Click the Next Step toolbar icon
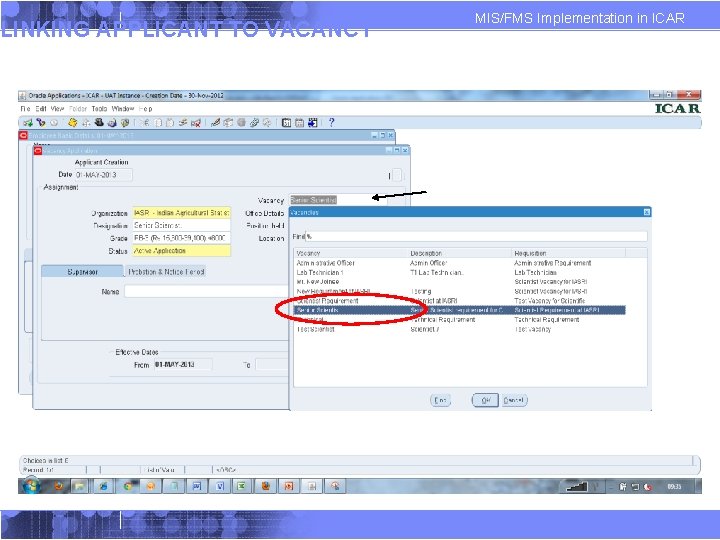Viewport: 720px width, 540px height. (x=86, y=123)
